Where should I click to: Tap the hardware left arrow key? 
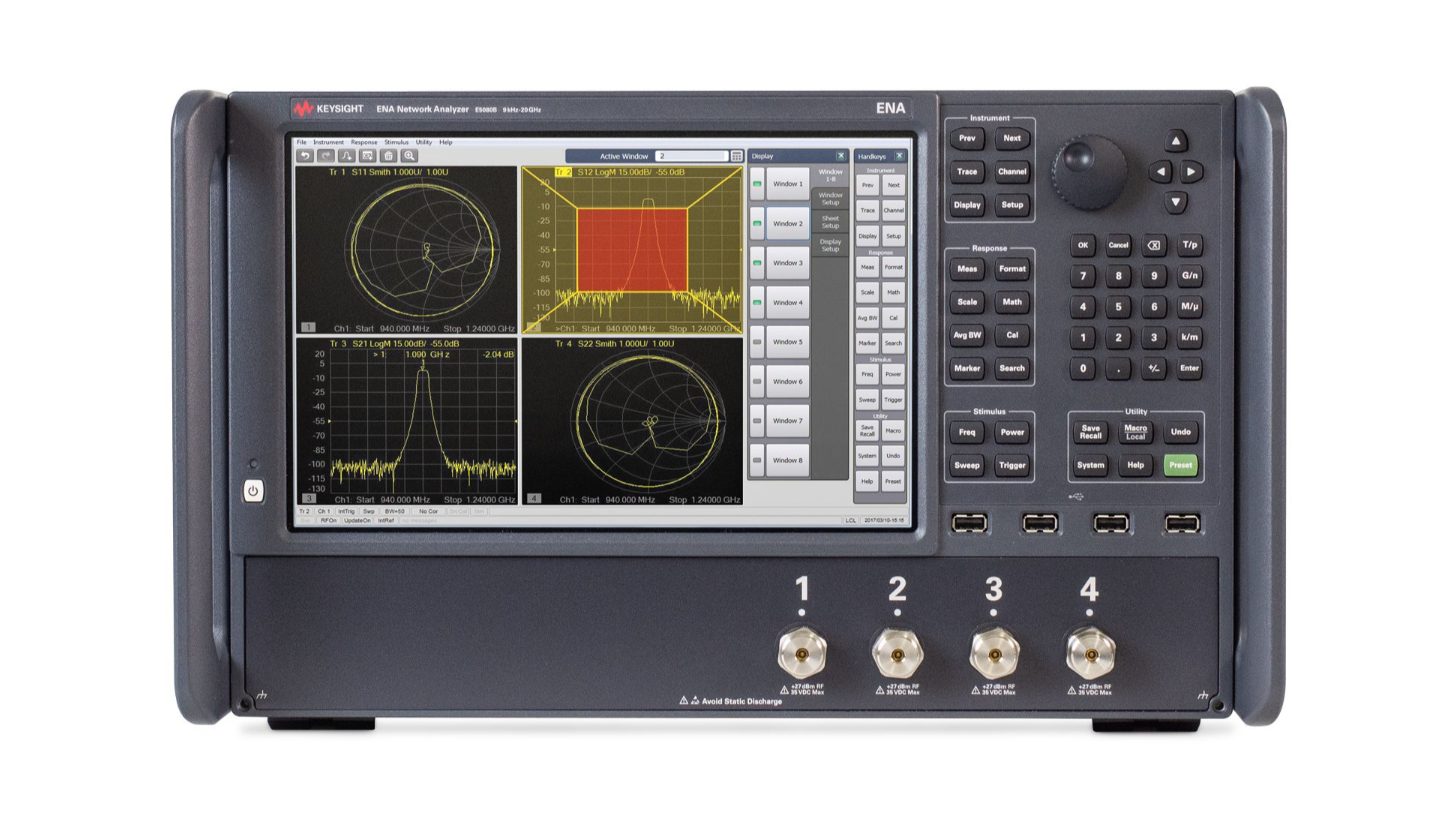coord(1160,172)
